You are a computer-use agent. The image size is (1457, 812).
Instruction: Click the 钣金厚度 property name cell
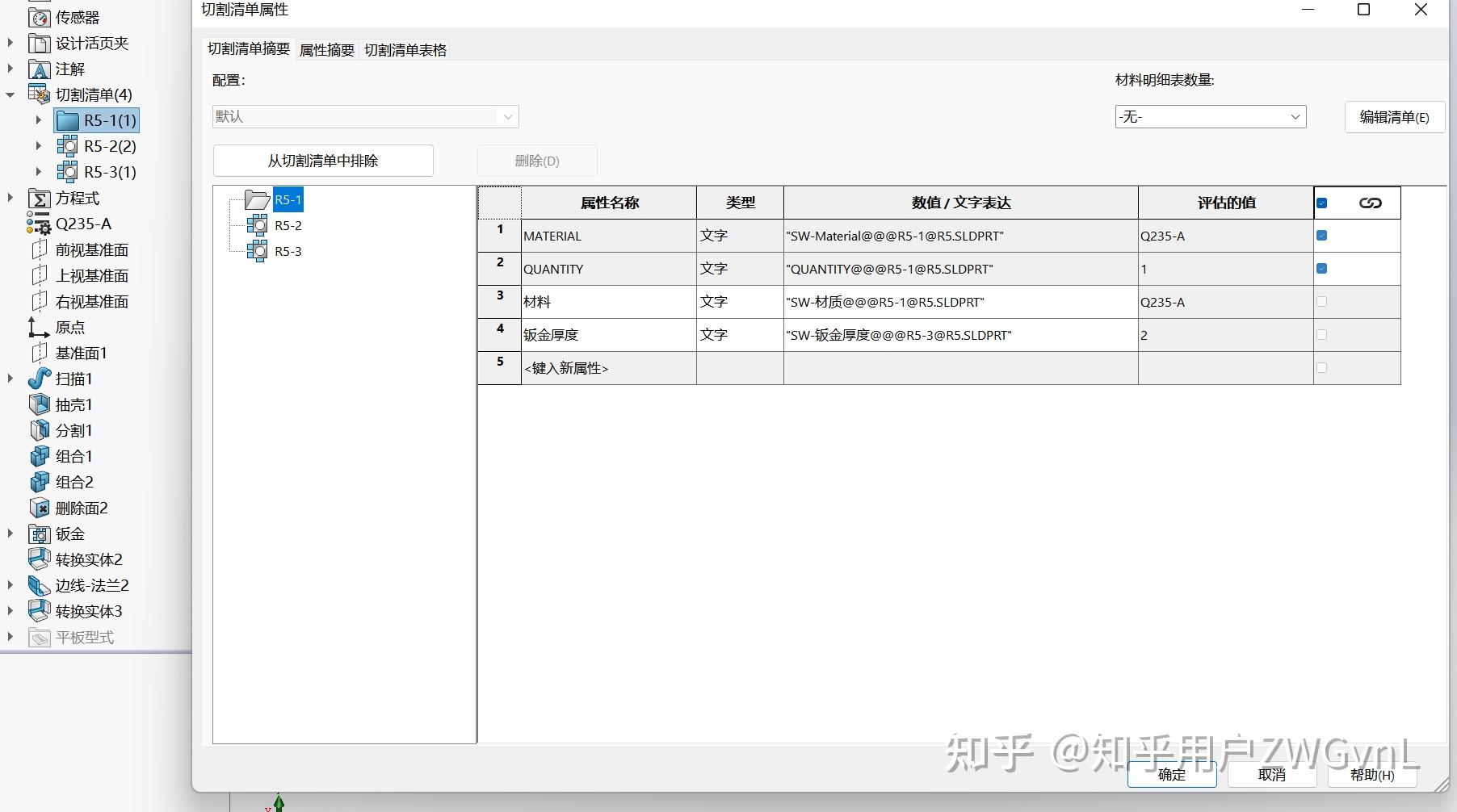pyautogui.click(x=609, y=335)
